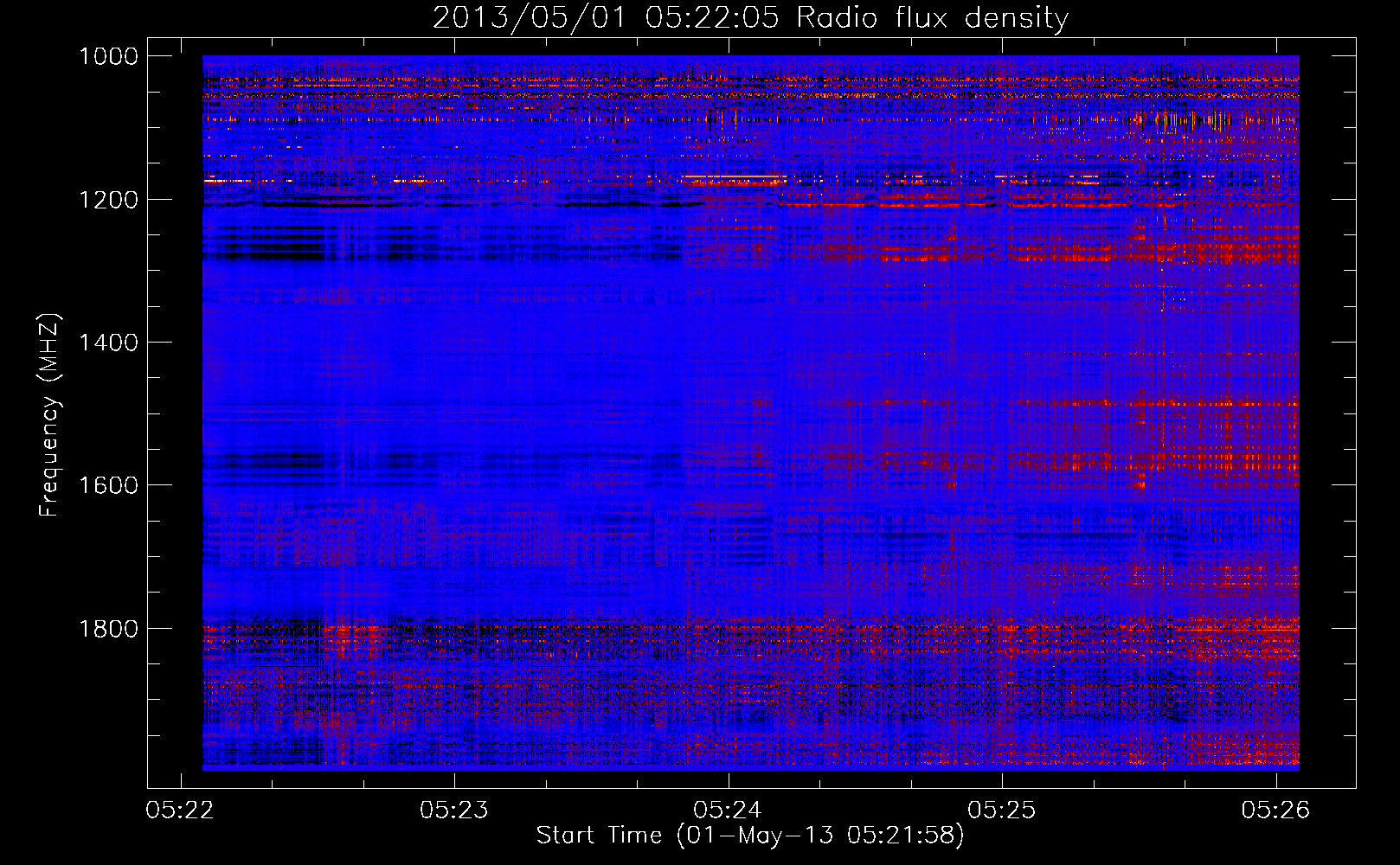
Task: Click the 05:26 time tick label
Action: tap(1276, 810)
